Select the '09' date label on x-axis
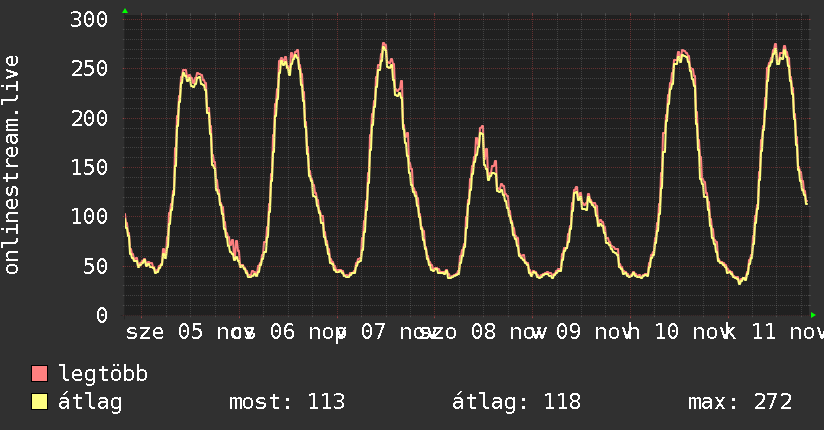Viewport: 824px width, 430px height. point(567,331)
